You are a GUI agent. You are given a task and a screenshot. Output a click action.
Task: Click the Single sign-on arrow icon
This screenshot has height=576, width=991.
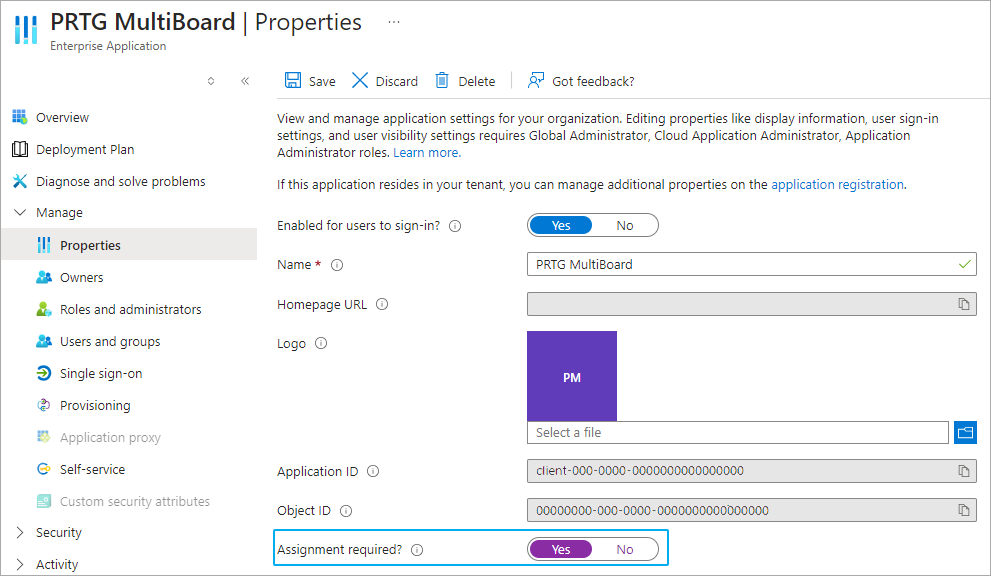[x=44, y=373]
